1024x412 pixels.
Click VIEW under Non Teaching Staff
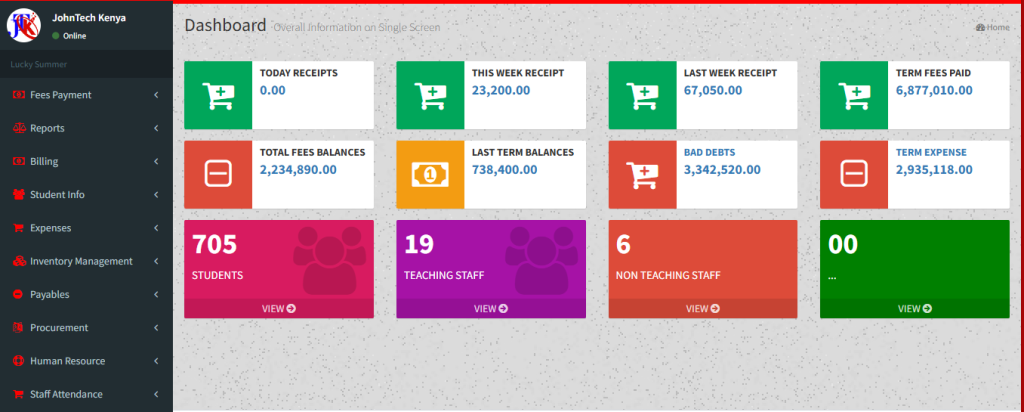coord(703,308)
